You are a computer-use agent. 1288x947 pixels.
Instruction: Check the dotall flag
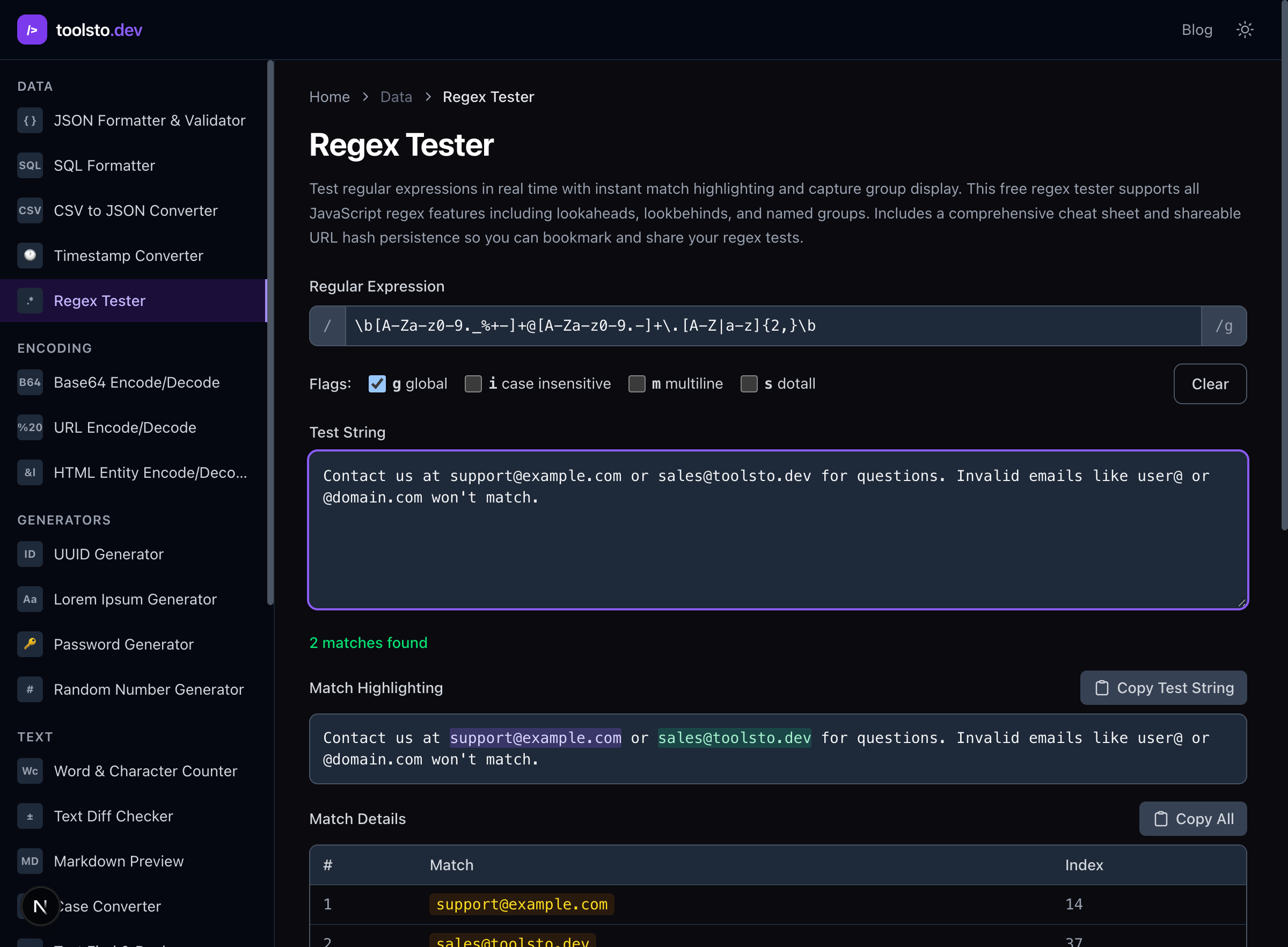(x=749, y=383)
